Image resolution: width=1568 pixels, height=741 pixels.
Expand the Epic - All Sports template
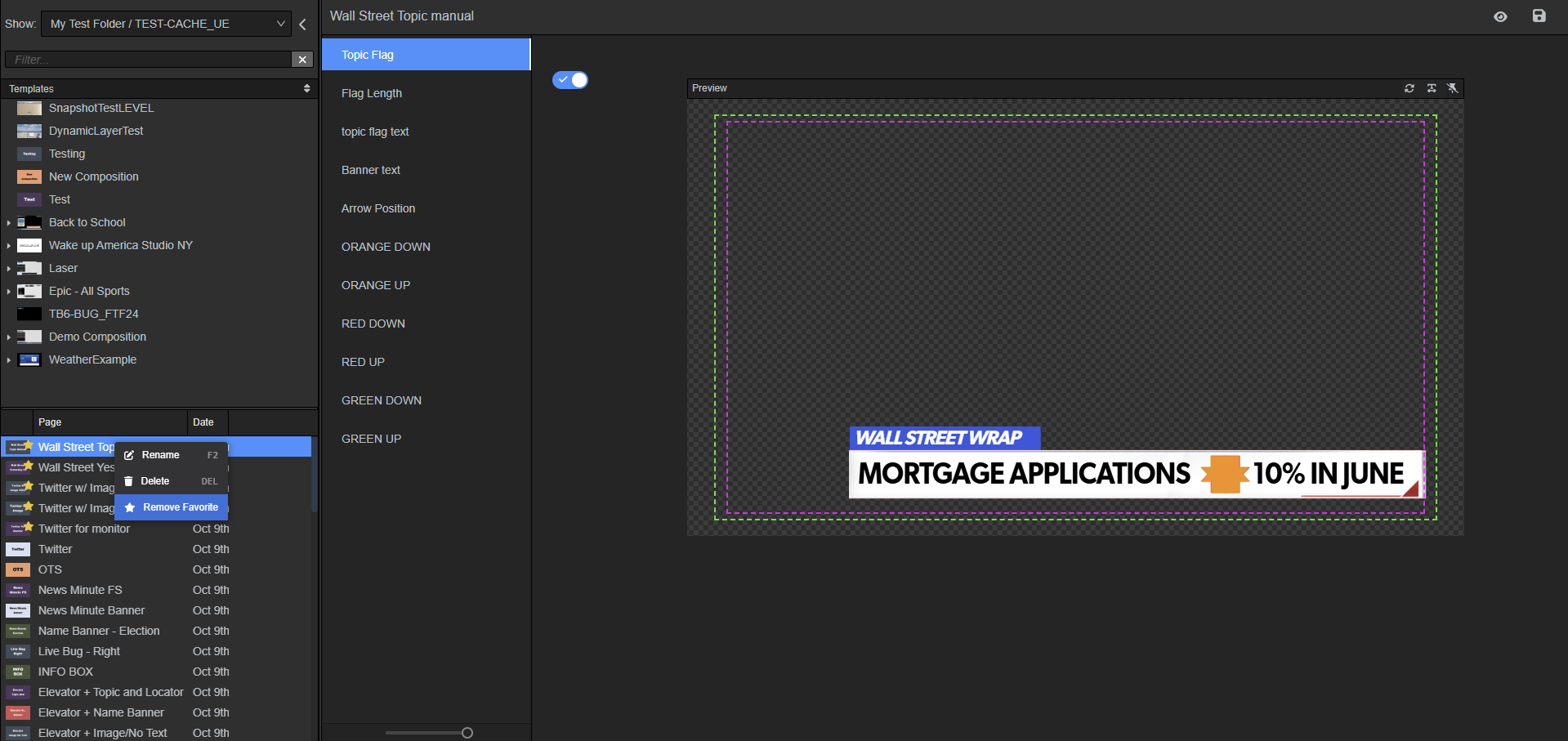(9, 292)
